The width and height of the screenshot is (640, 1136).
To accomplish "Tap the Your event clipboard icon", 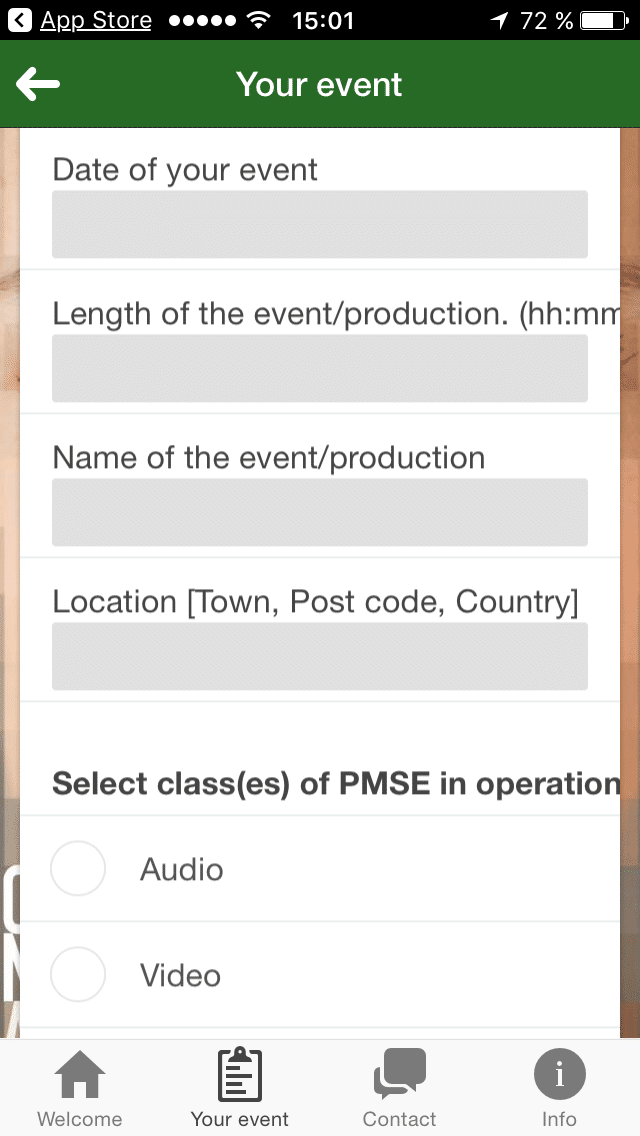I will pos(240,1075).
